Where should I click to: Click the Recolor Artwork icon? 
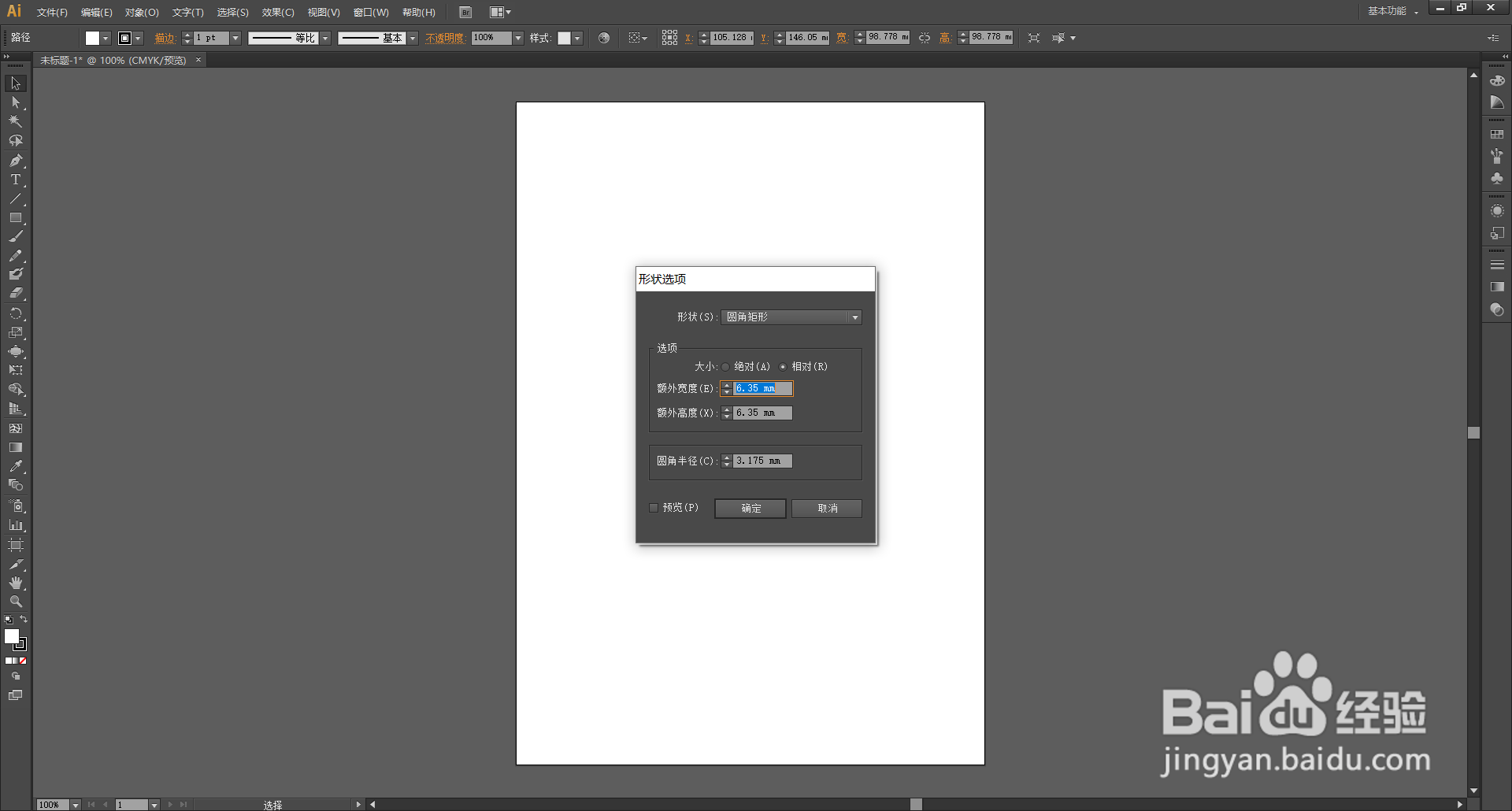(604, 38)
